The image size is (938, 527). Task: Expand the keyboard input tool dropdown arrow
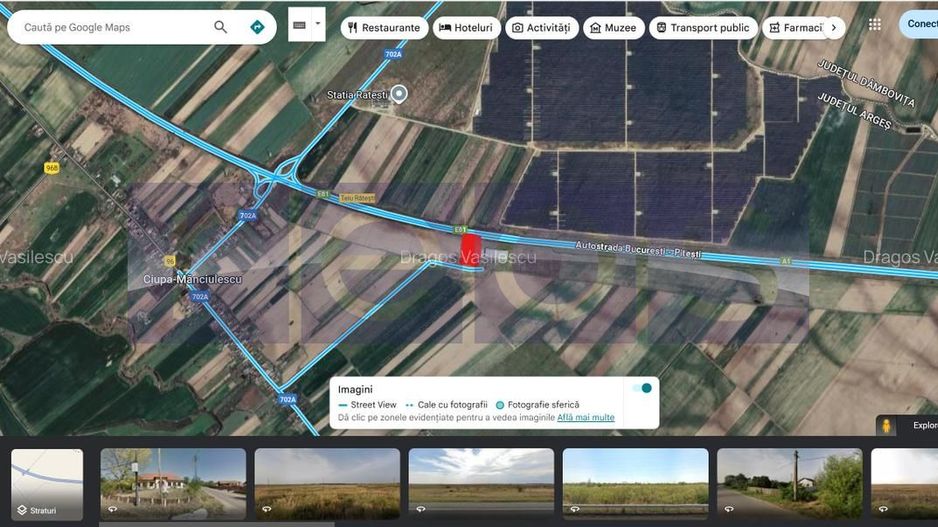(318, 24)
